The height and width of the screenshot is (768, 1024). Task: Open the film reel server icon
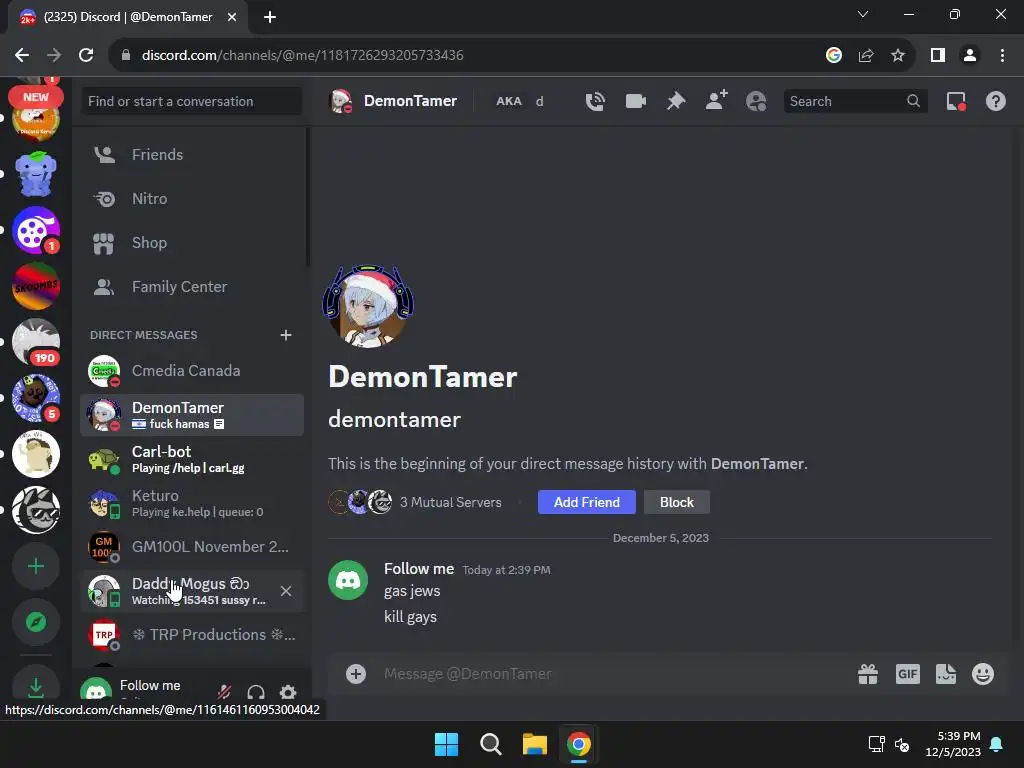36,230
